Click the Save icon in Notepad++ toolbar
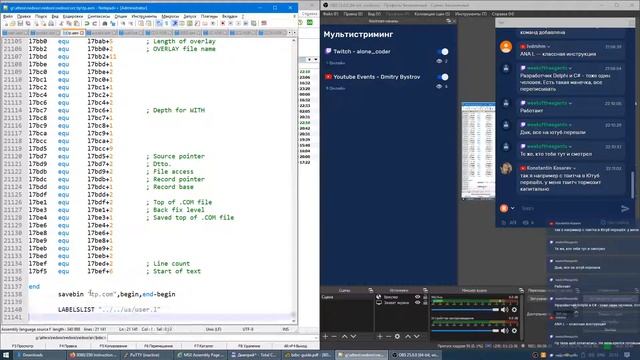The width and height of the screenshot is (640, 360). click(20, 24)
